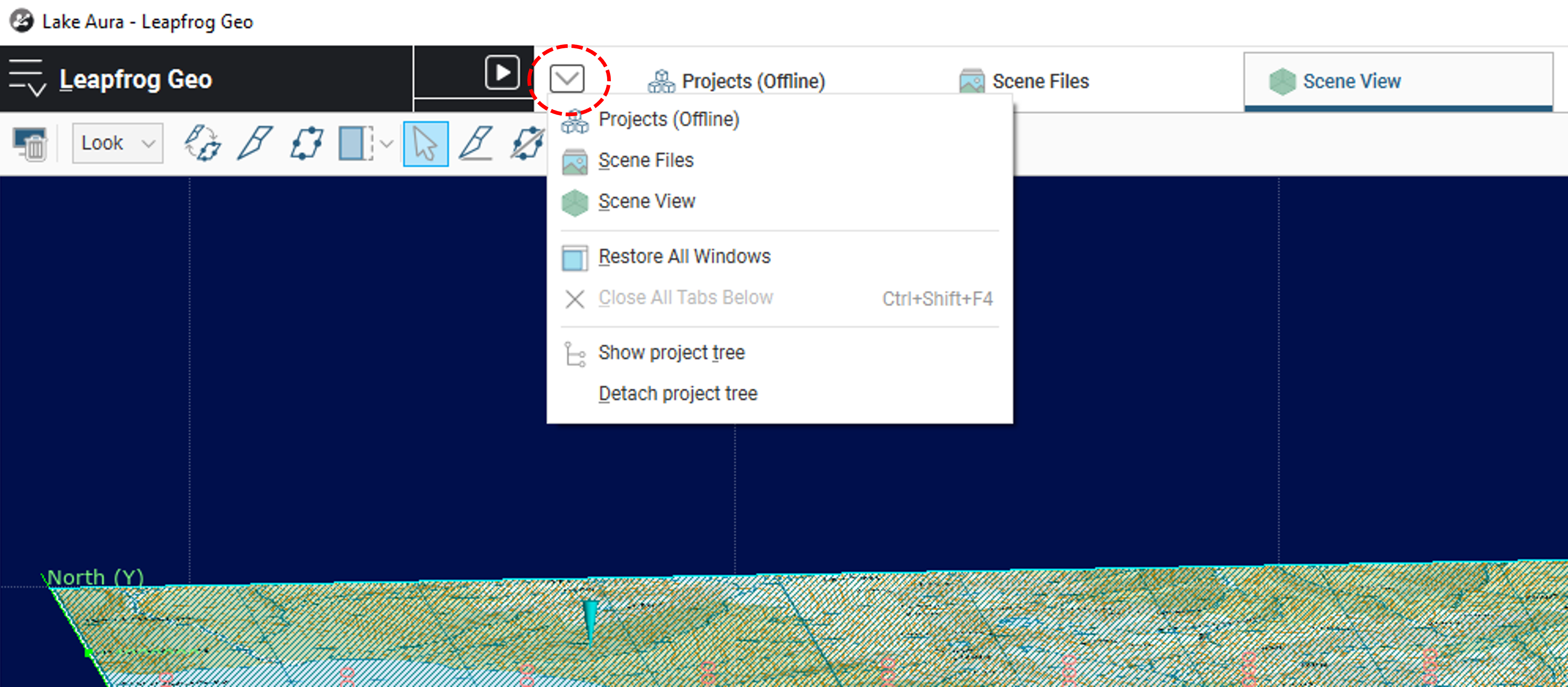Toggle the slicer display icon
Image resolution: width=1568 pixels, height=687 pixels.
(356, 144)
